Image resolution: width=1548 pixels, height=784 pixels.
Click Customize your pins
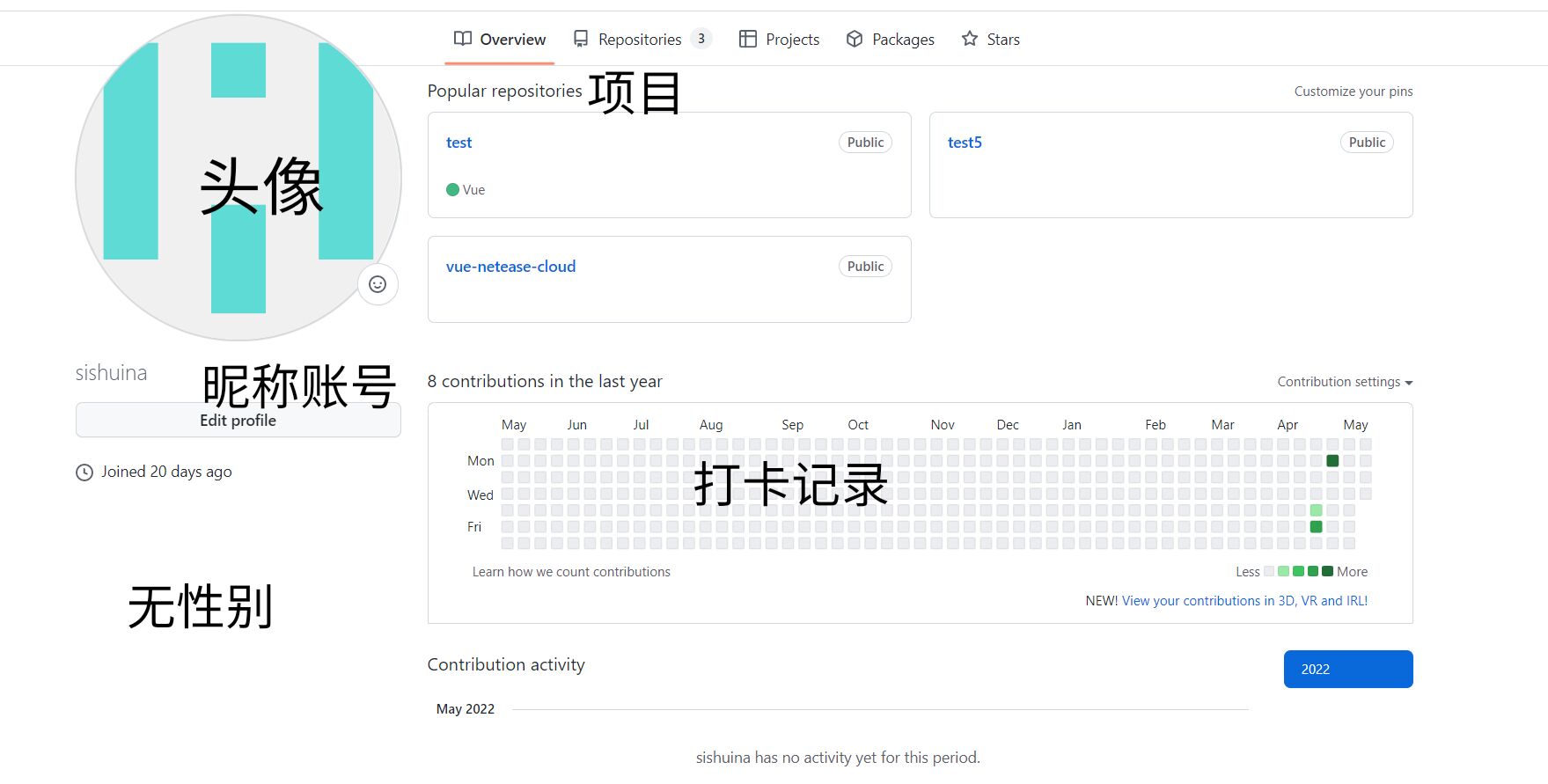click(x=1353, y=92)
